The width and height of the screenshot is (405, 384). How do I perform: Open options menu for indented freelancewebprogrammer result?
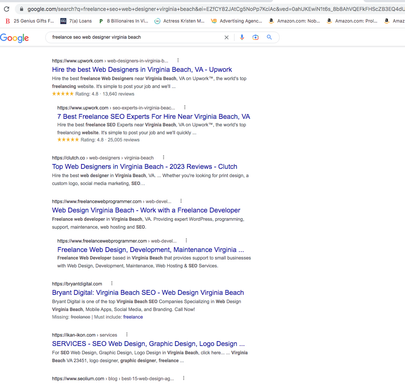tap(186, 240)
